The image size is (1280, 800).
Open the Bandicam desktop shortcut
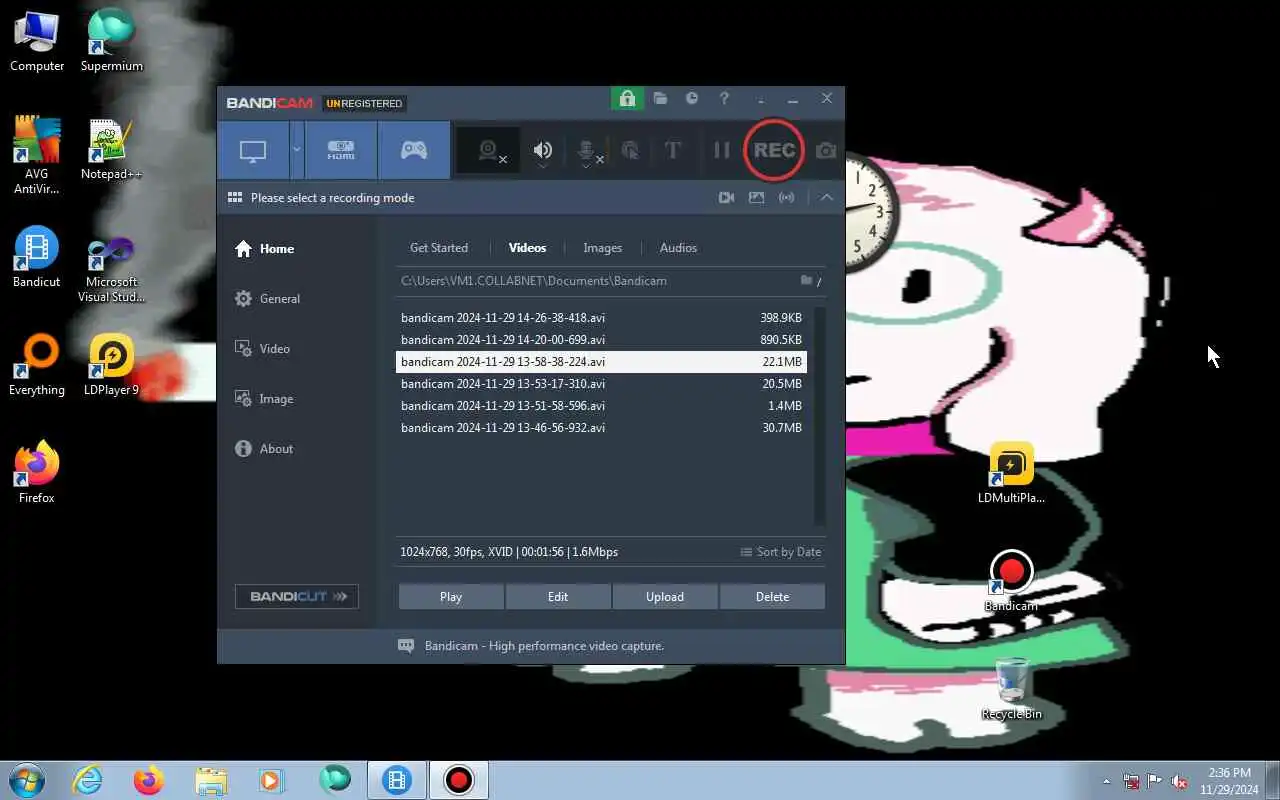tap(1011, 581)
